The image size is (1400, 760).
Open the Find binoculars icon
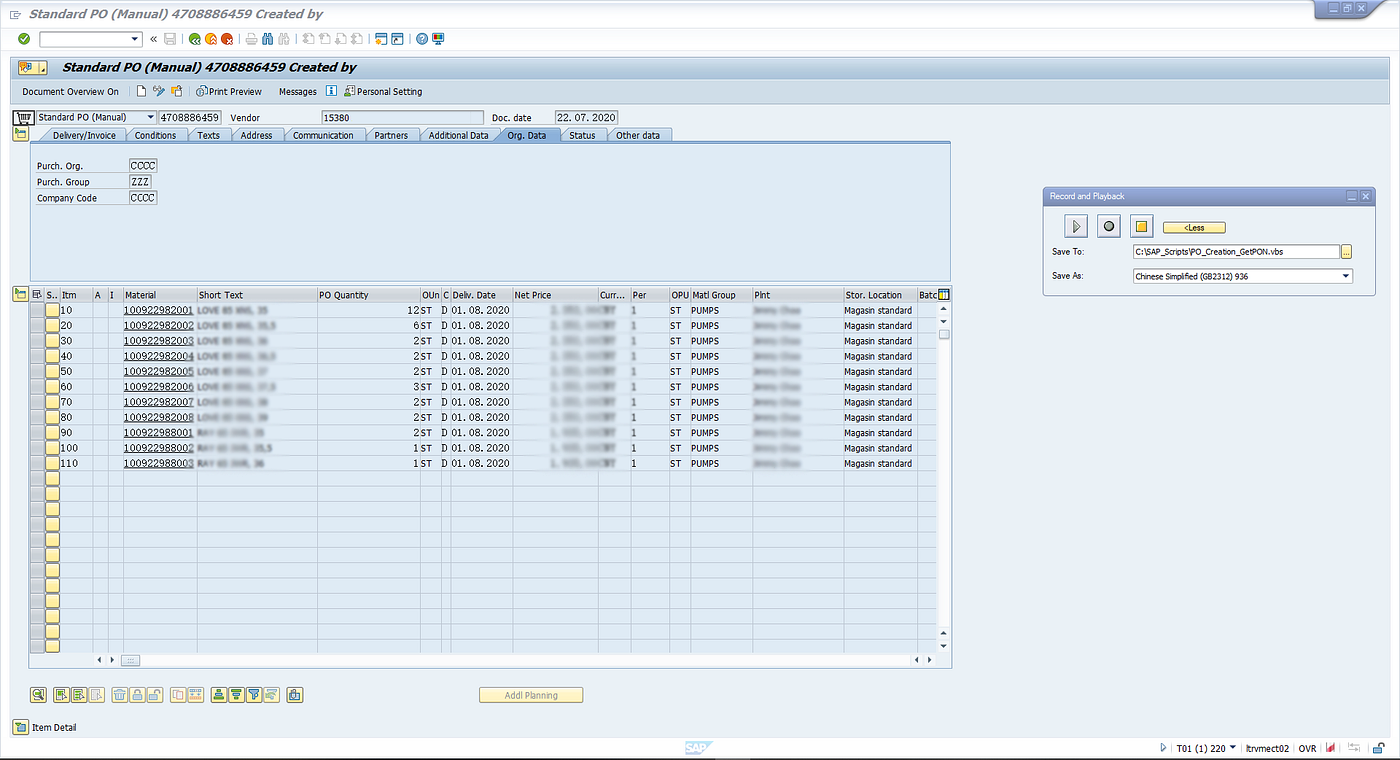point(267,38)
